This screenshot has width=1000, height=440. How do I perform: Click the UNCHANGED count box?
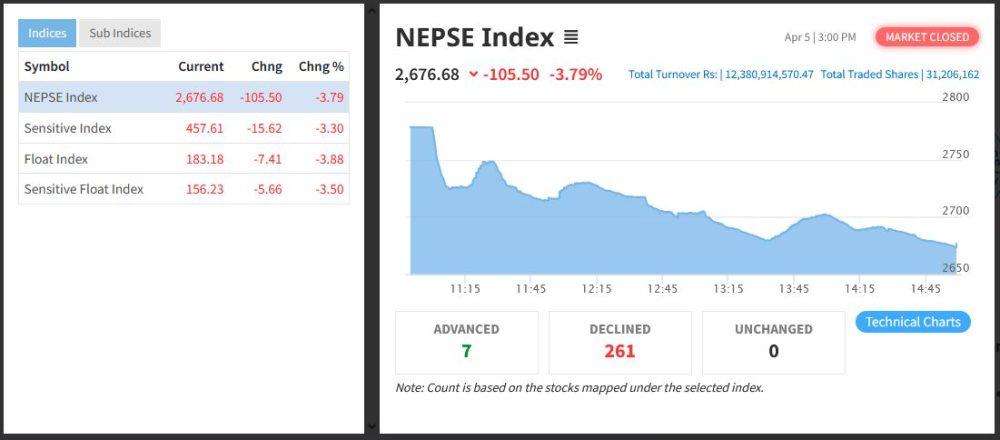[773, 342]
